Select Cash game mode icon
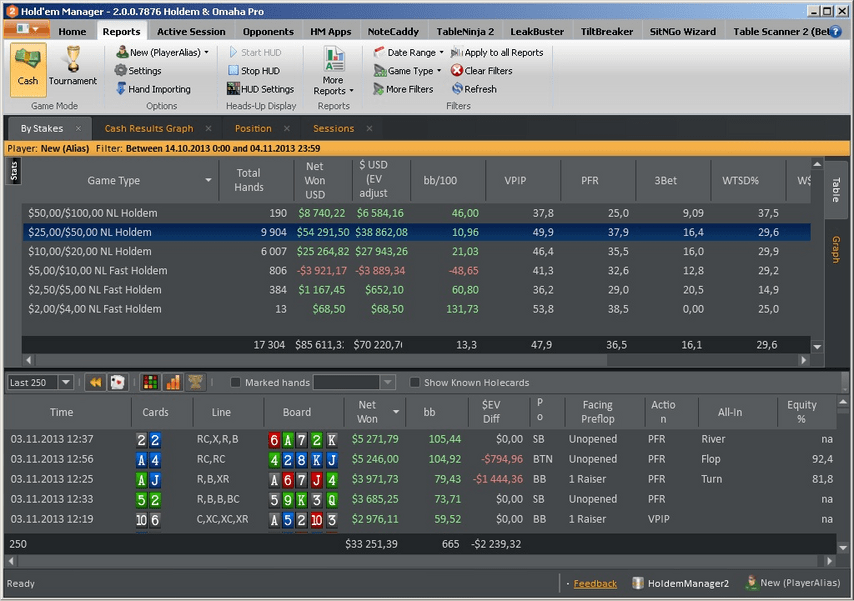The height and width of the screenshot is (601, 854). (x=28, y=70)
